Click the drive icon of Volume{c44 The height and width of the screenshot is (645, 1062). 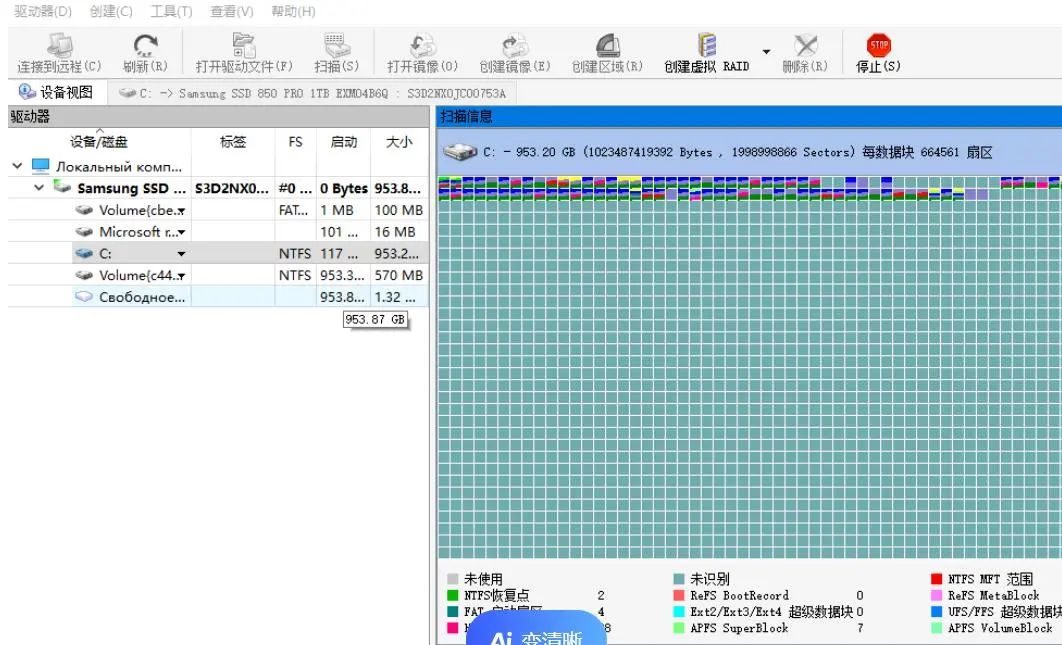84,275
